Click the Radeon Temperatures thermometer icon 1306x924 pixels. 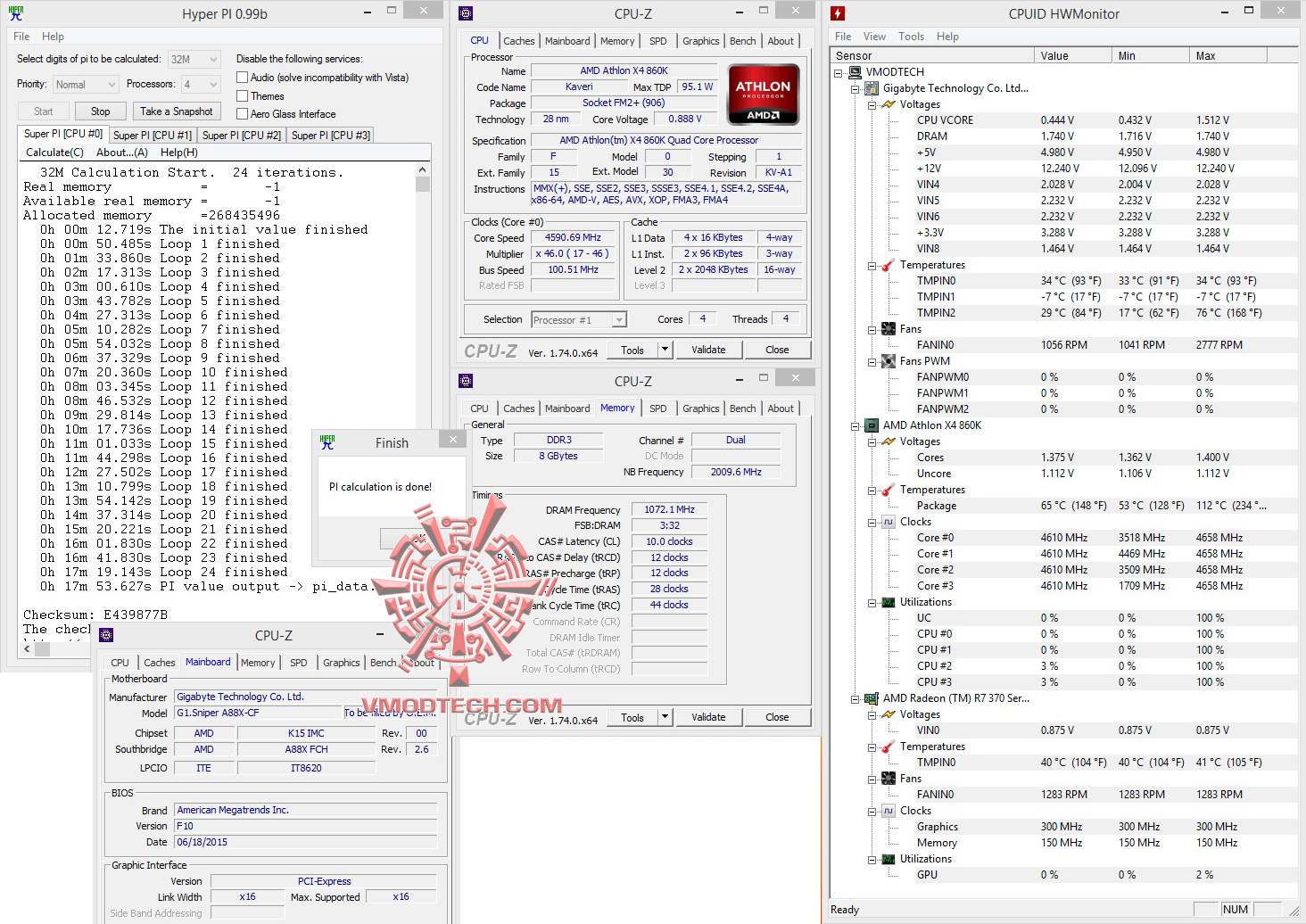pyautogui.click(x=888, y=747)
